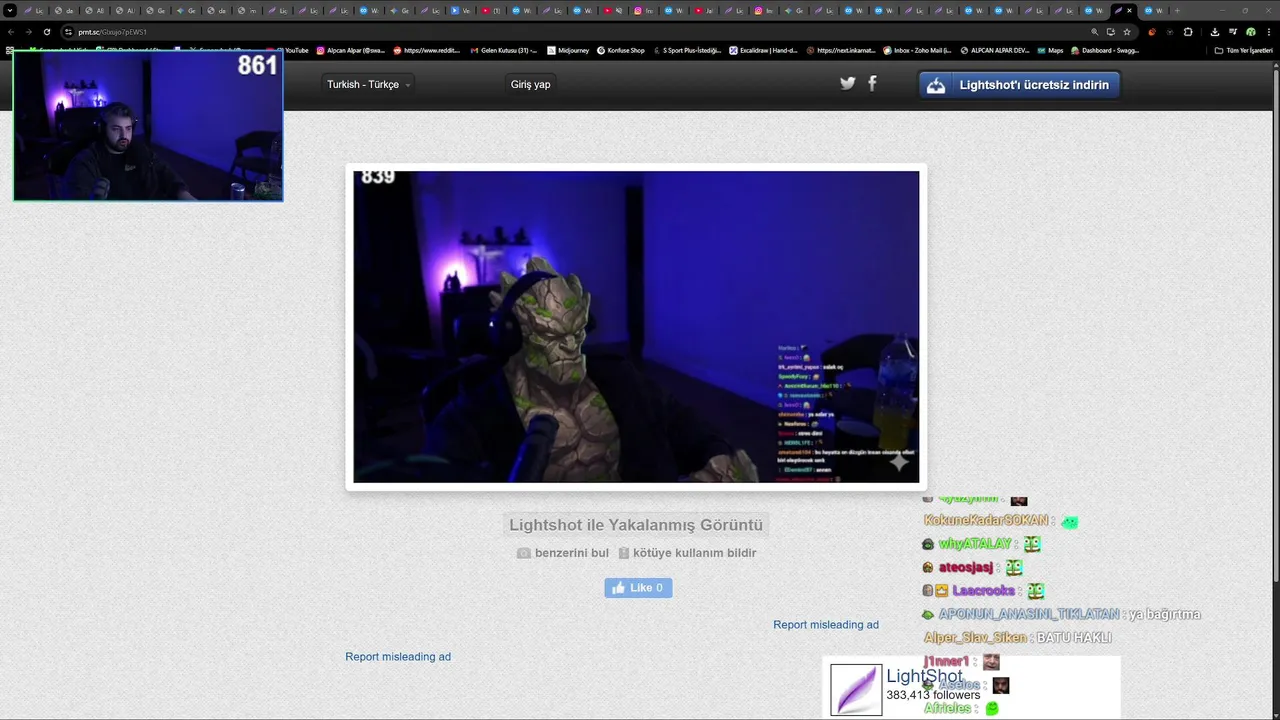Open the Midjourney bookmark
This screenshot has width=1280, height=720.
click(568, 50)
